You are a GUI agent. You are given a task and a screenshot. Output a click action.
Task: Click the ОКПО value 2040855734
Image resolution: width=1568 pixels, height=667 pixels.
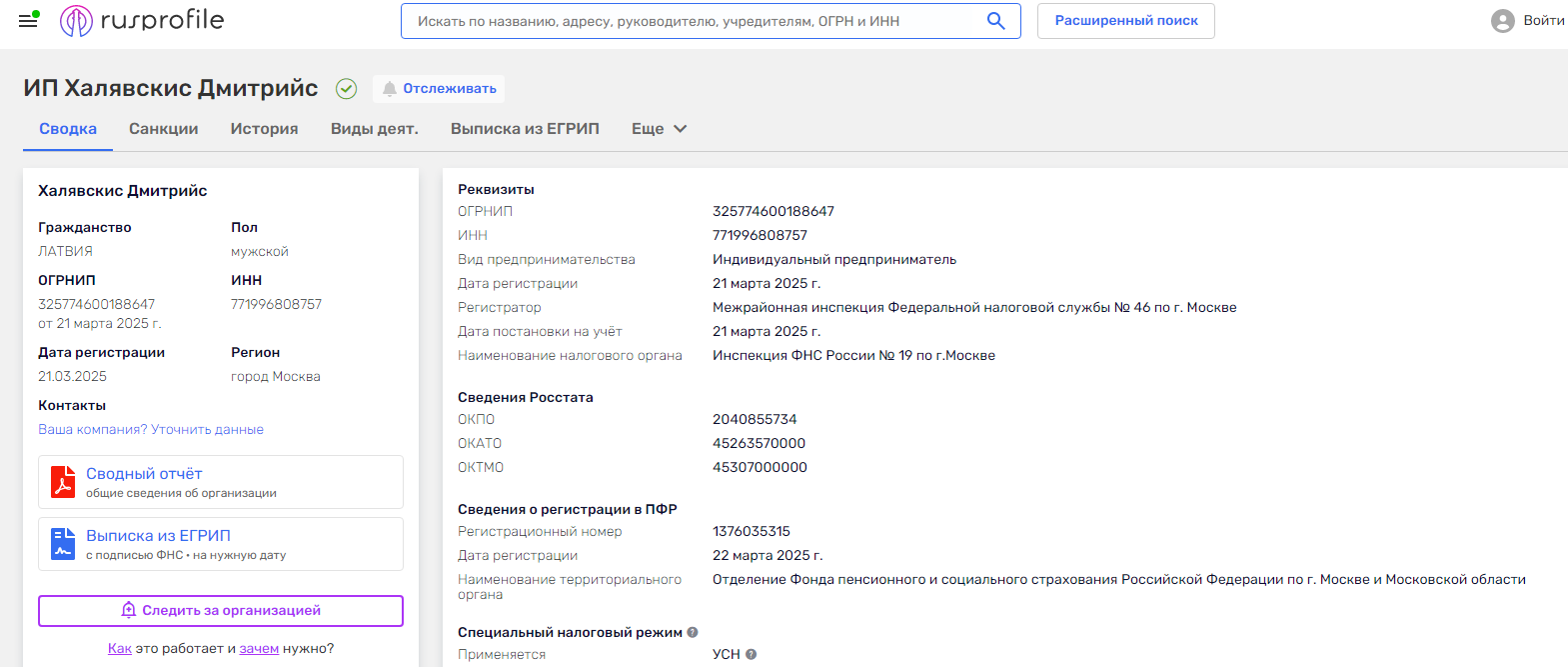(x=755, y=419)
